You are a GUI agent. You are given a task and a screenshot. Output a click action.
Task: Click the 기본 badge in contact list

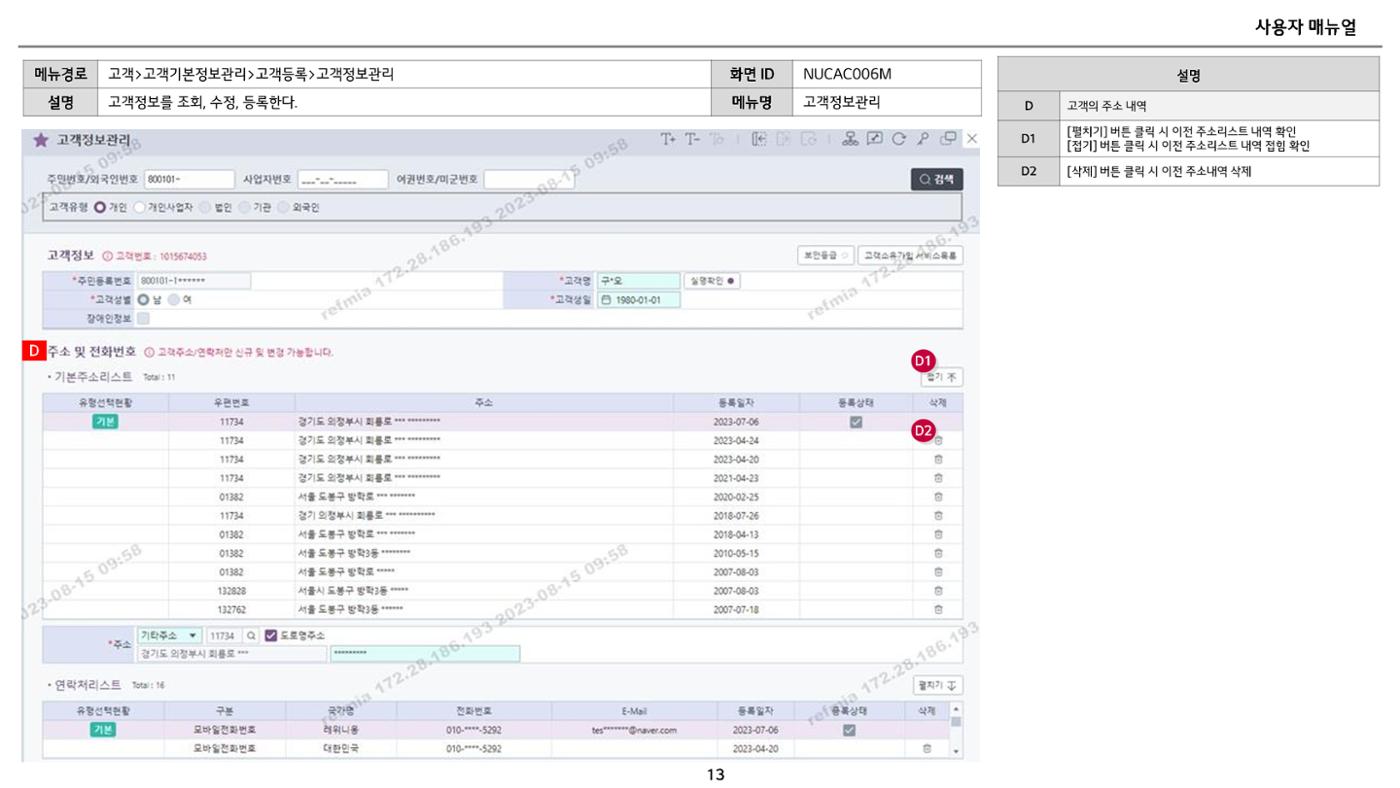click(105, 730)
